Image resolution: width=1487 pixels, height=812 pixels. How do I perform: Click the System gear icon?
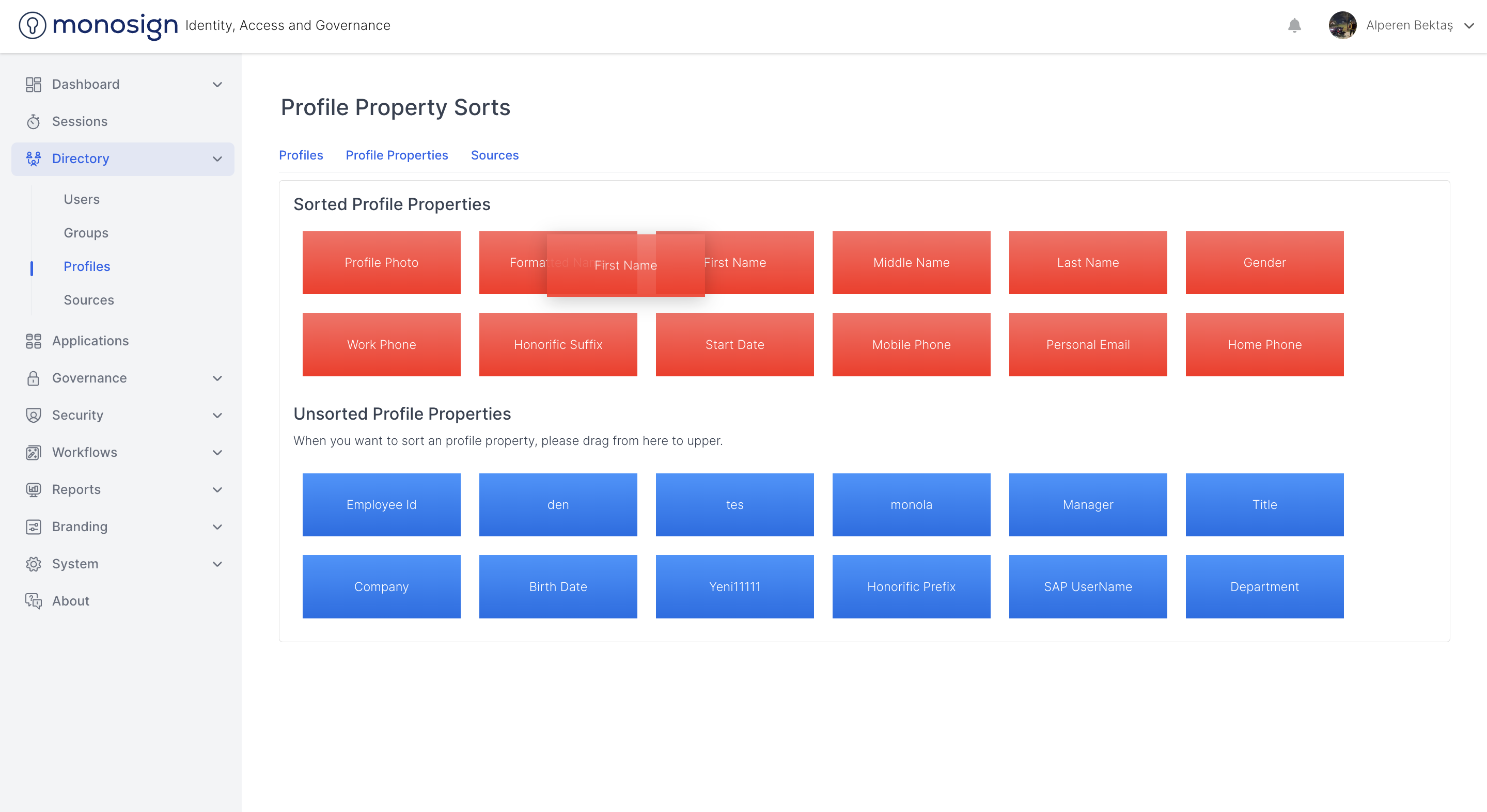[34, 564]
